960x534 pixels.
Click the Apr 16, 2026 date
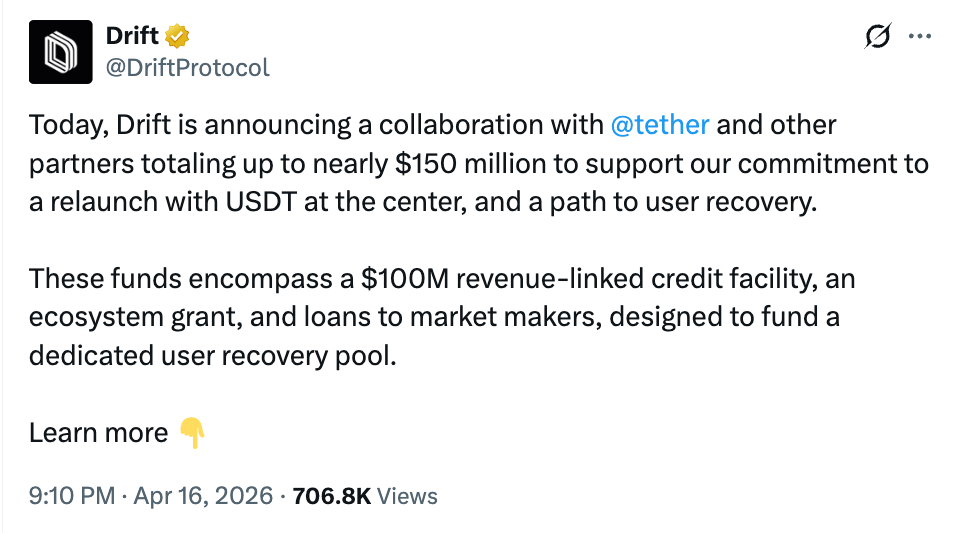[x=204, y=495]
